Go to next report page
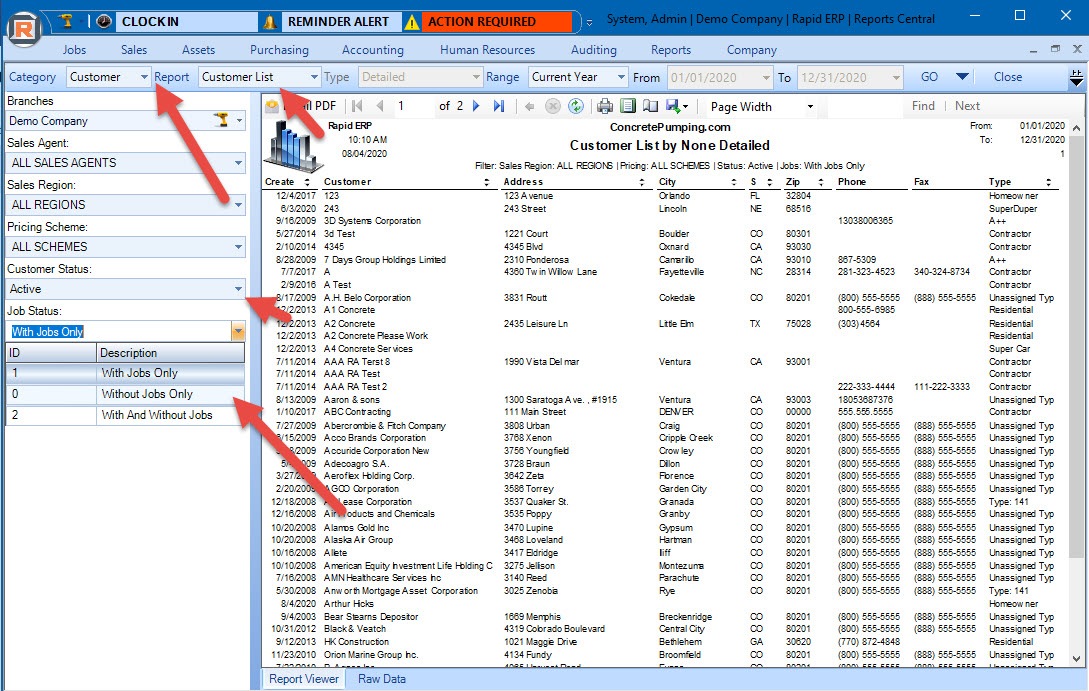 click(x=476, y=106)
